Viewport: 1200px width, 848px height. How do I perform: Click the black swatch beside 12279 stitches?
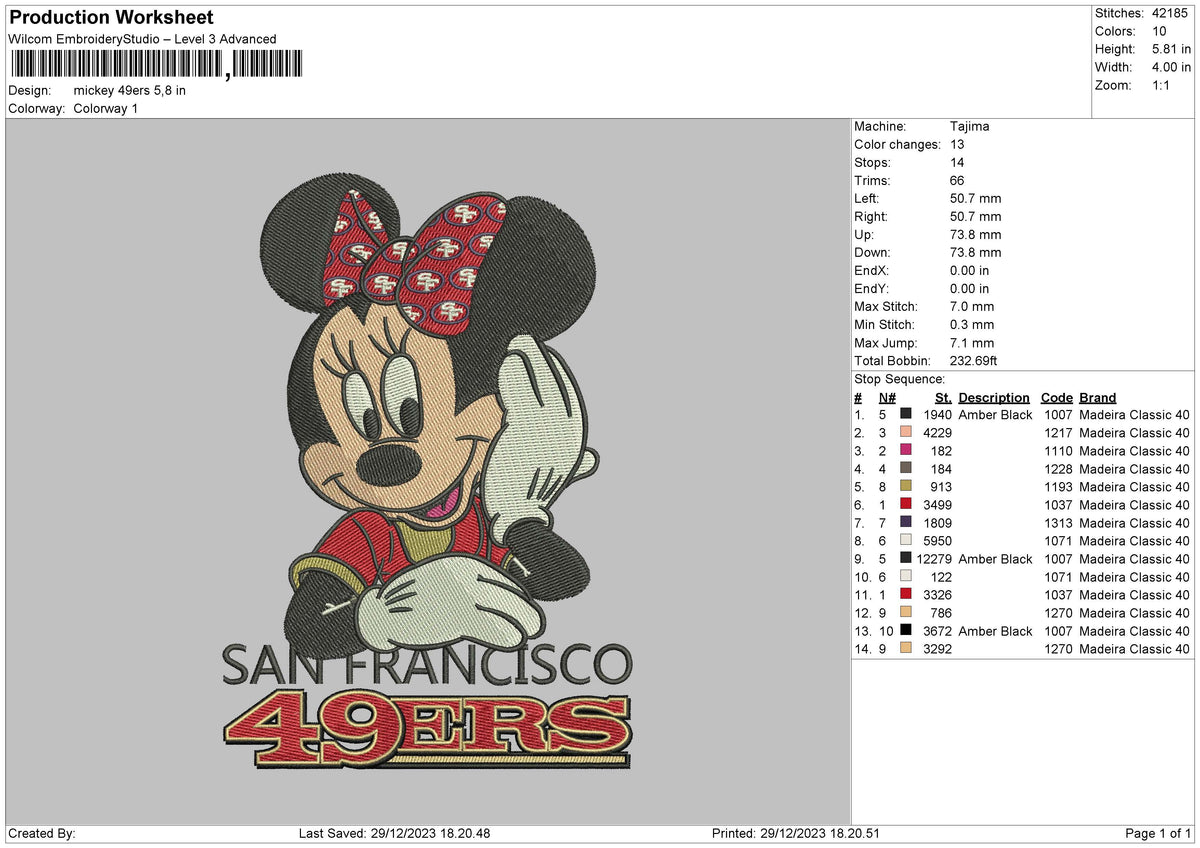coord(906,557)
